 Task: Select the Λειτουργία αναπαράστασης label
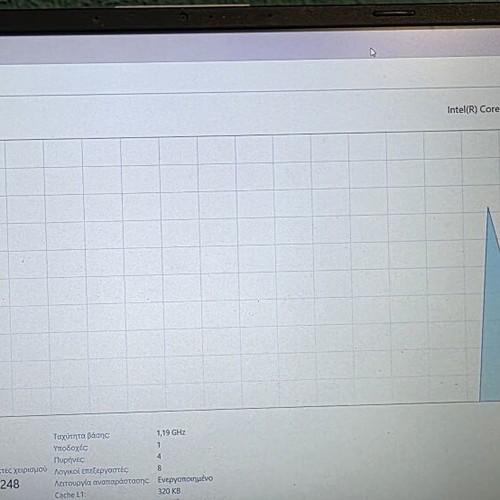point(102,482)
